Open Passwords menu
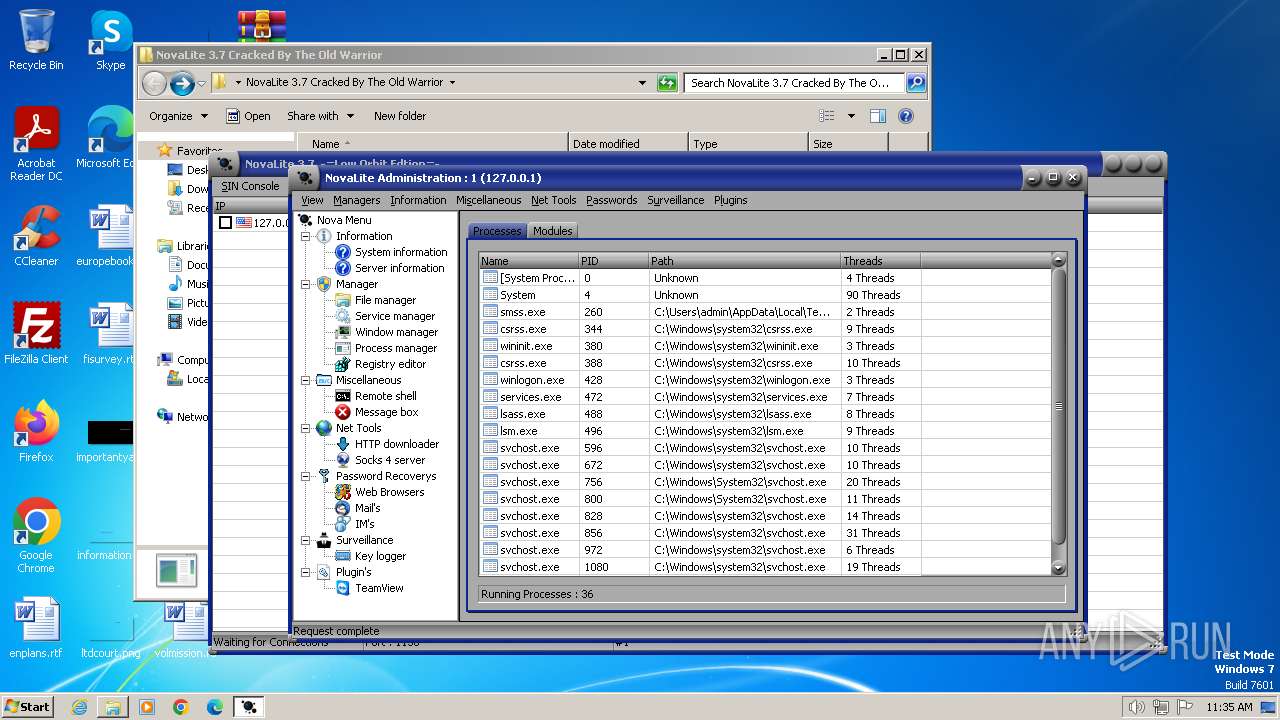The image size is (1280, 720). pyautogui.click(x=611, y=200)
